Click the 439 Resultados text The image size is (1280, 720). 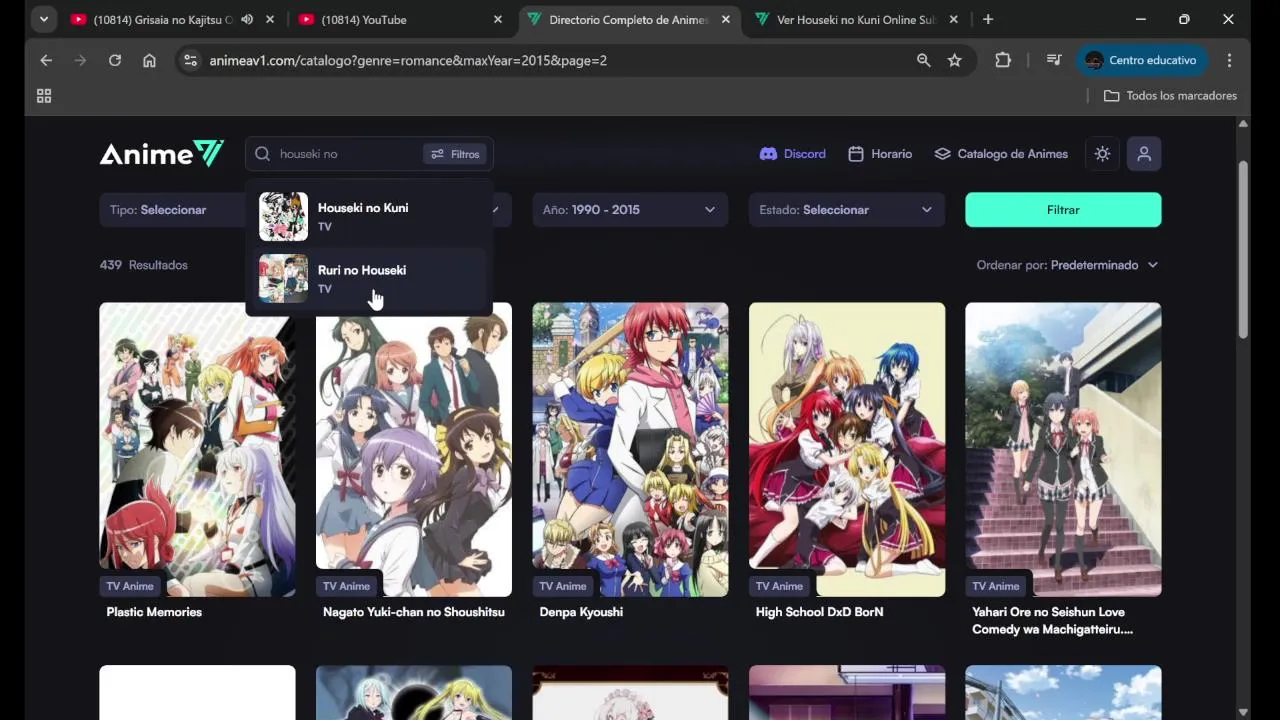click(x=144, y=265)
